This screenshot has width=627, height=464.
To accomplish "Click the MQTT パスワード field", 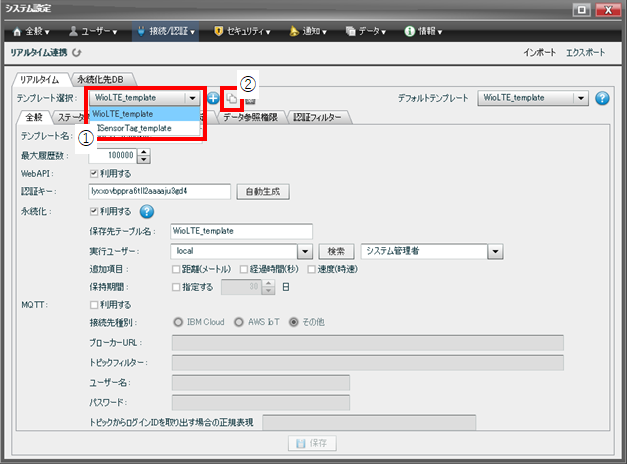I will click(x=261, y=402).
